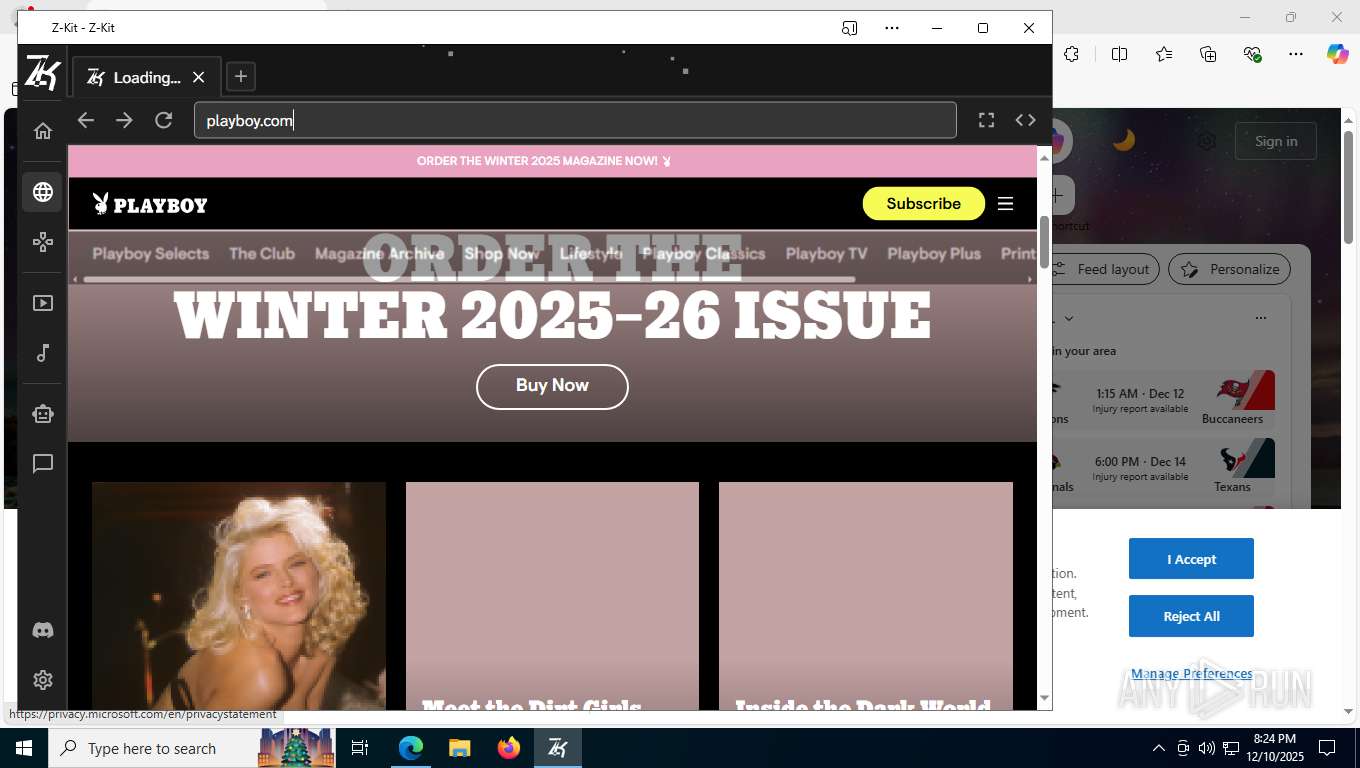Open the gamepad games icon in sidebar
Screen dimensions: 1360x768
point(43,242)
